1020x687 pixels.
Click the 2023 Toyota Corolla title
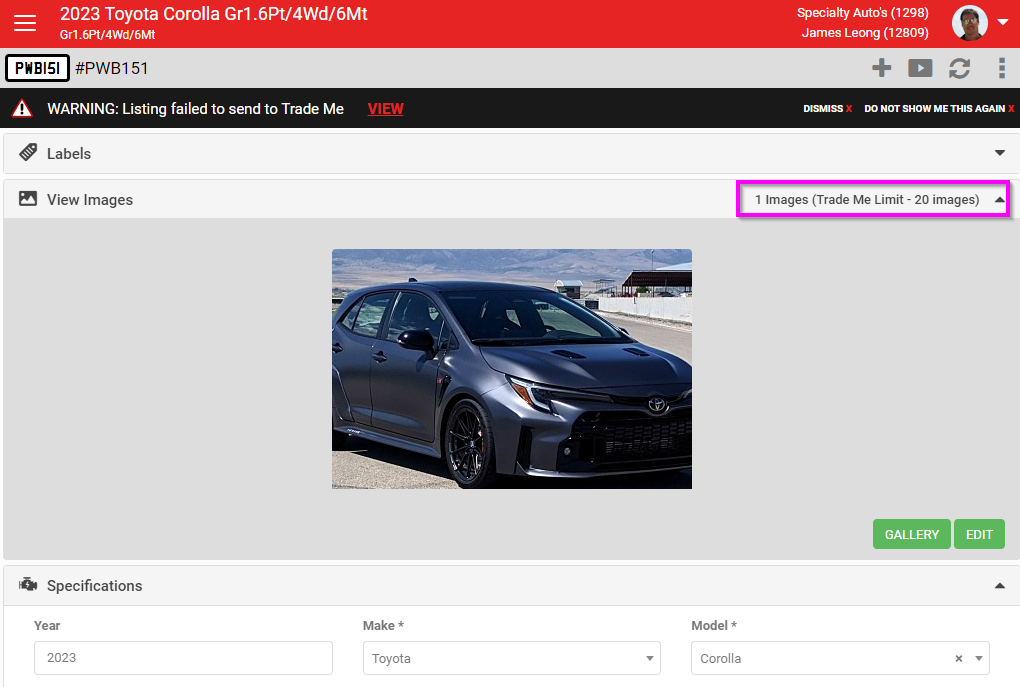(x=213, y=14)
